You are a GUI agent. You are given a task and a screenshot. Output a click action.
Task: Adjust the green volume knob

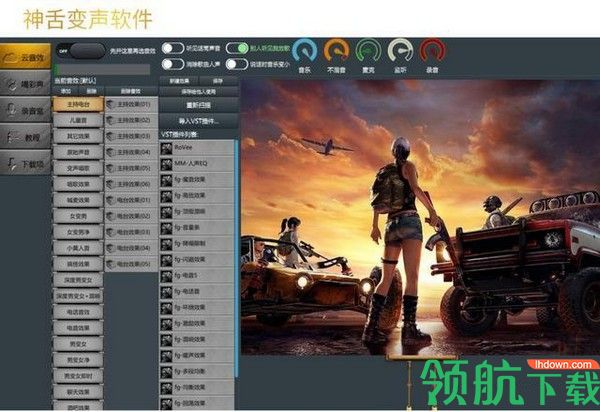point(368,51)
